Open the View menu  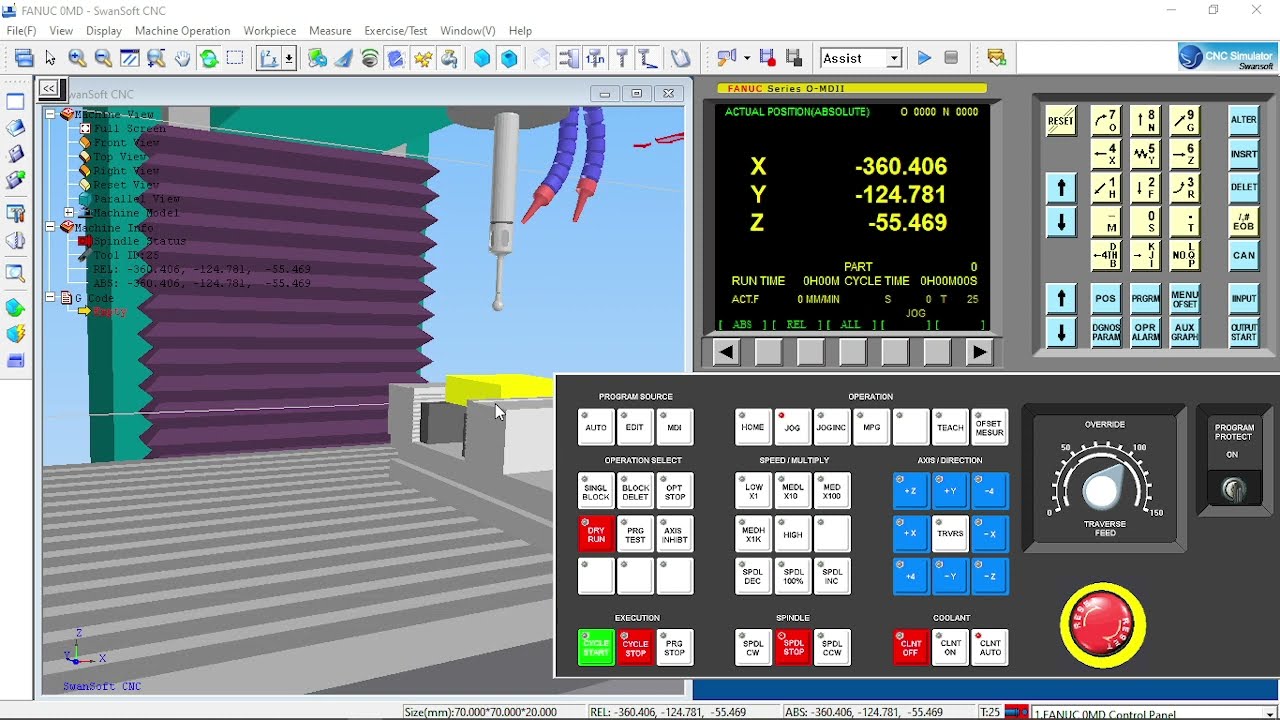(x=61, y=31)
